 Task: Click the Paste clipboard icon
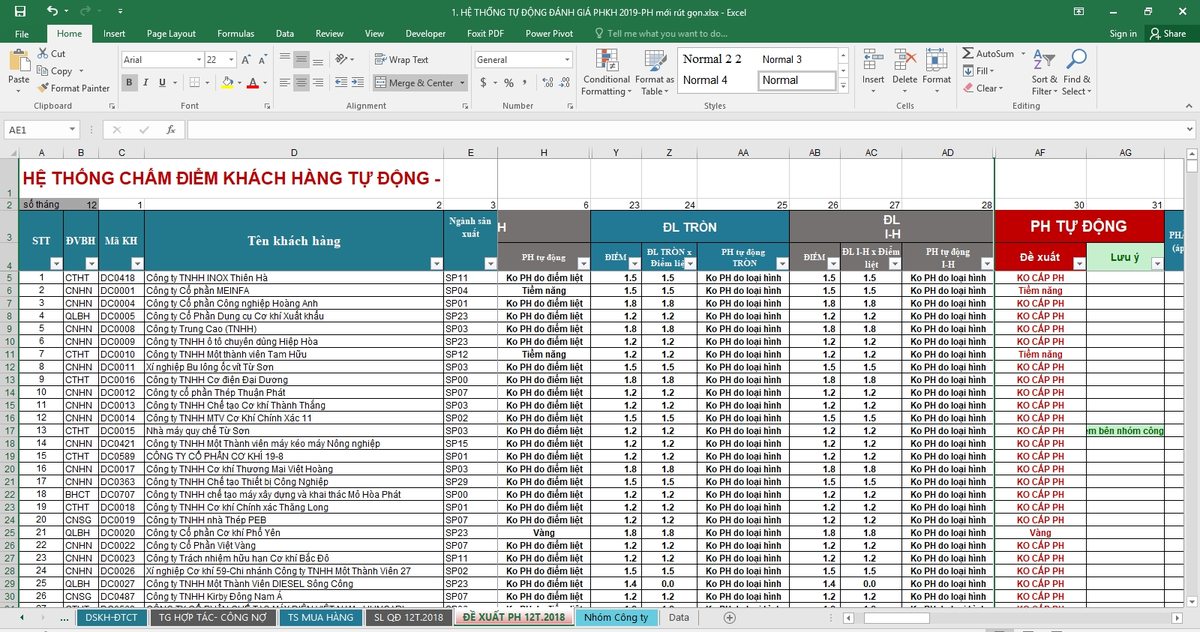[18, 60]
